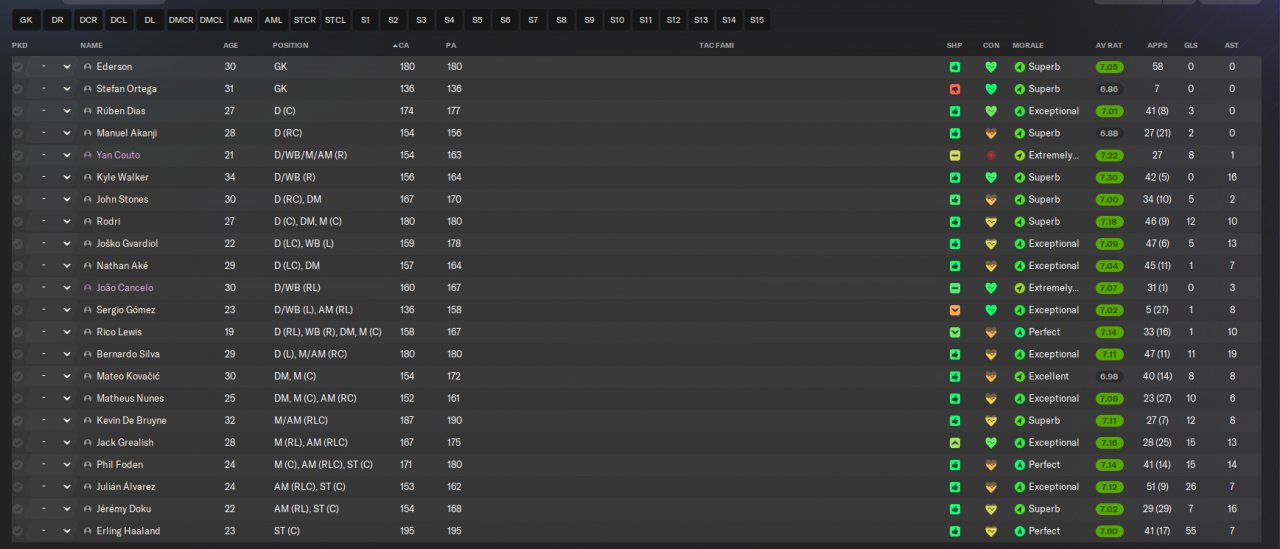Toggle the picked checkmark for Stefan Ortega
The image size is (1280, 549).
17,89
